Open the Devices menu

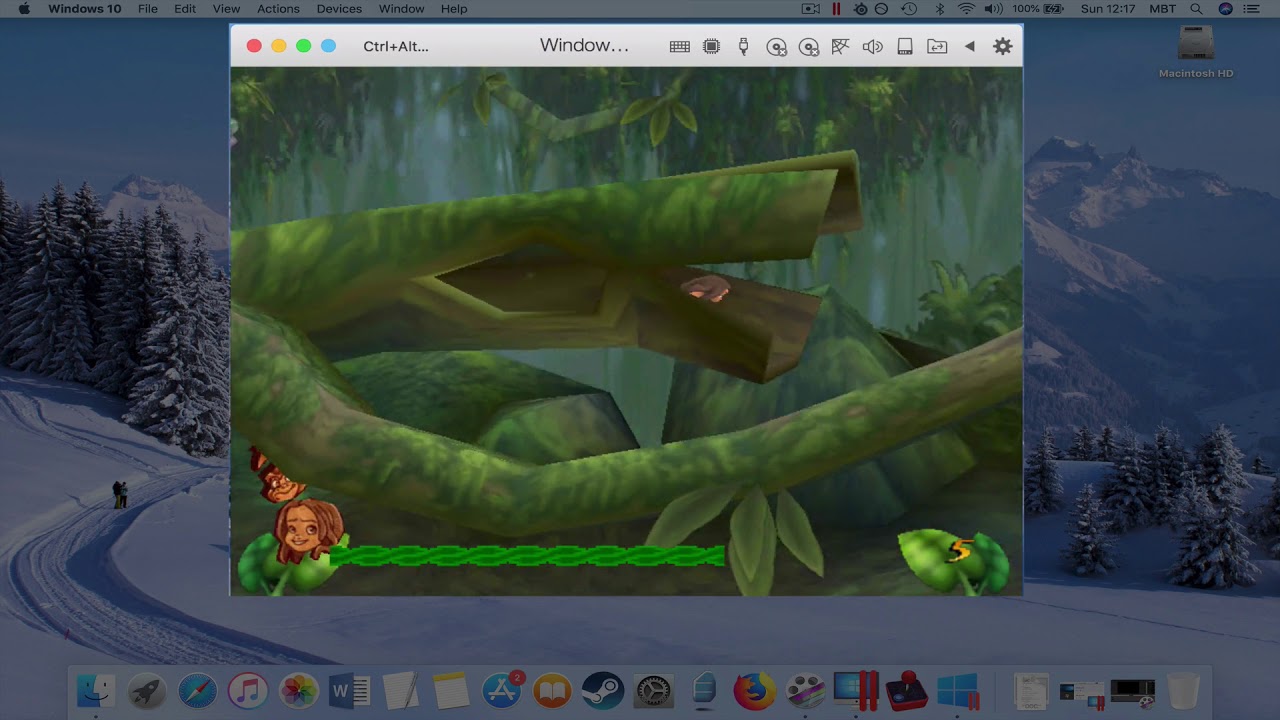[x=339, y=9]
